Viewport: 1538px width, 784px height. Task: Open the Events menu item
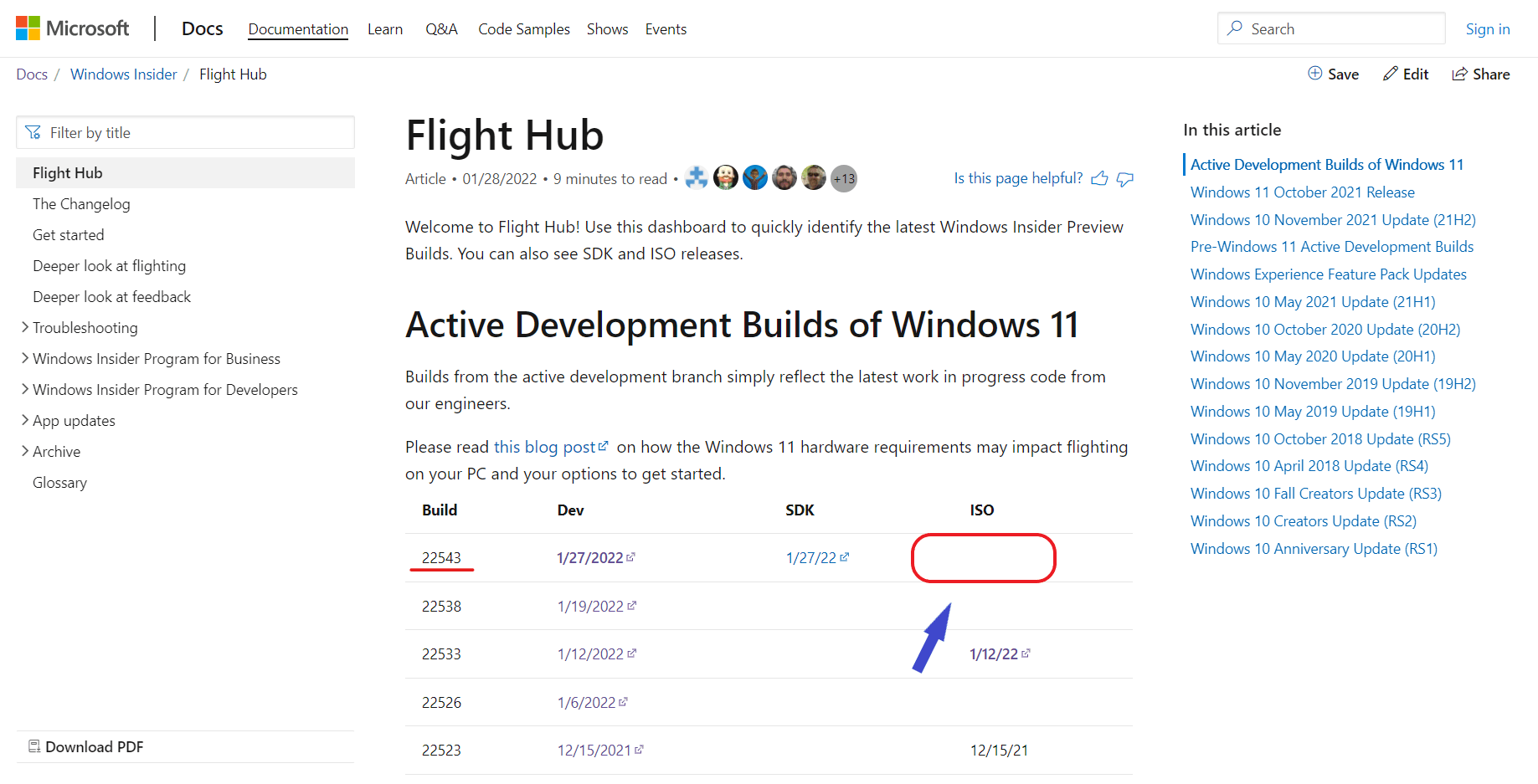point(666,29)
